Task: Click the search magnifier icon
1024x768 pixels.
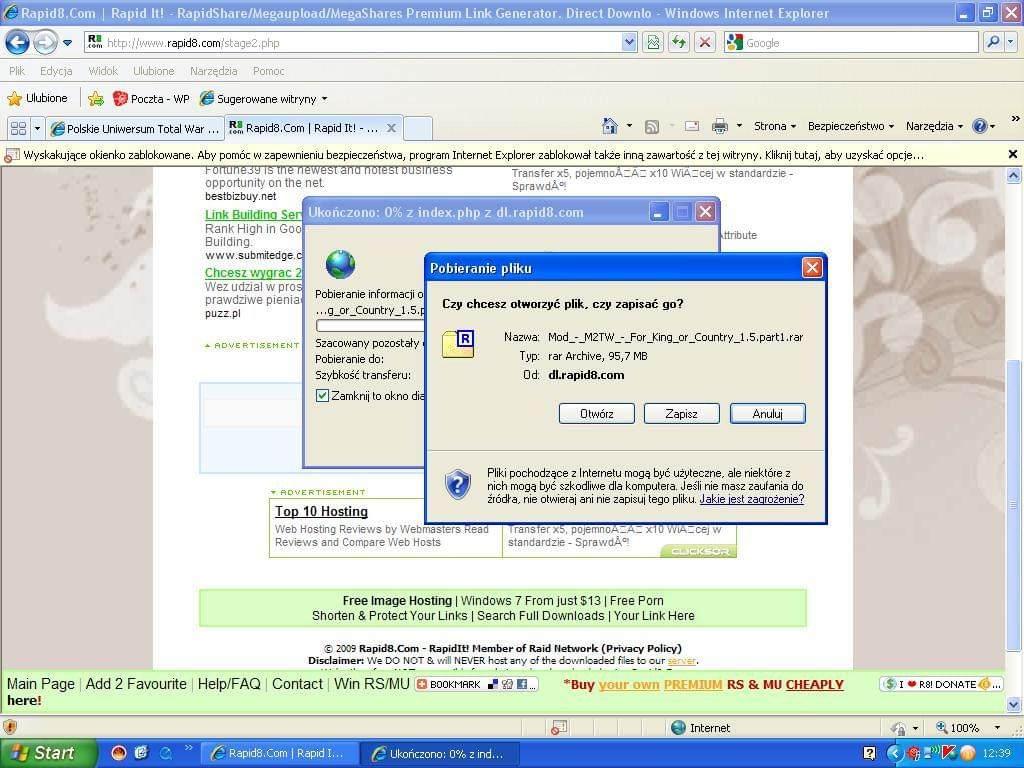Action: pyautogui.click(x=993, y=42)
